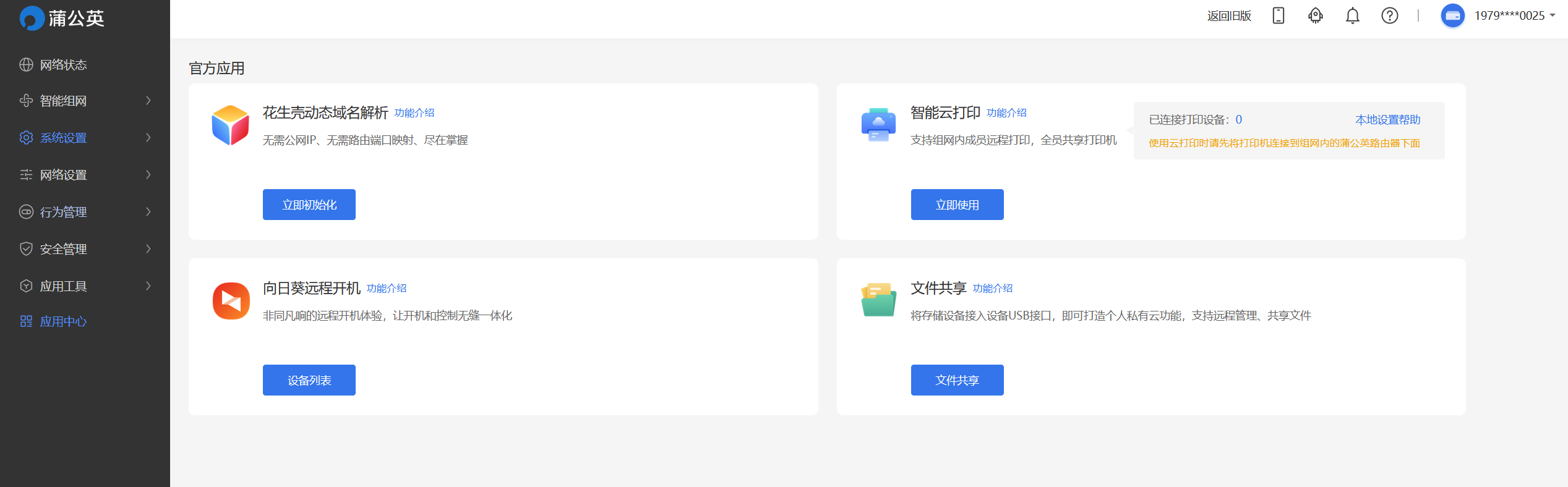
Task: Click the 应用中心 grid icon
Action: point(26,321)
